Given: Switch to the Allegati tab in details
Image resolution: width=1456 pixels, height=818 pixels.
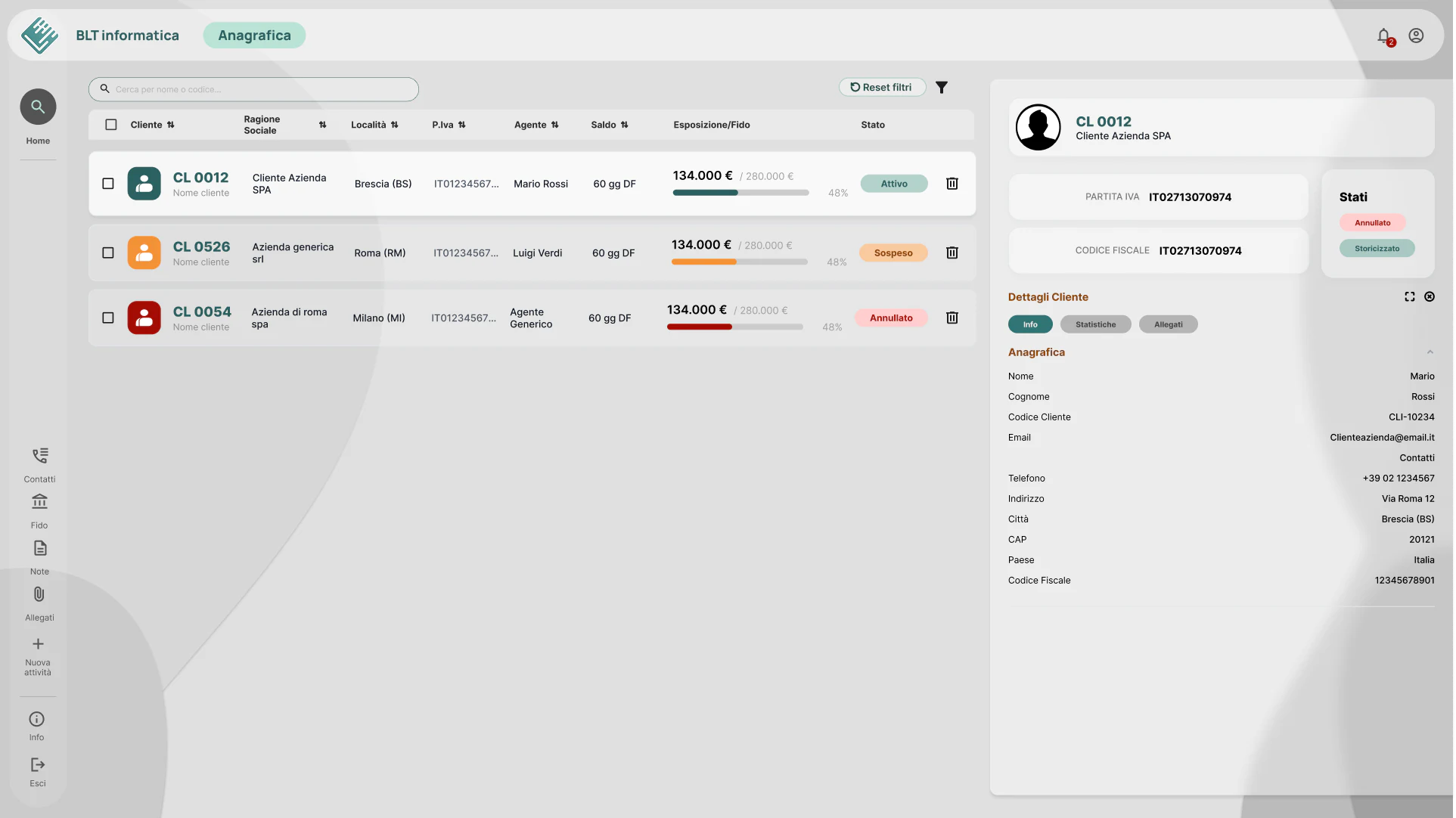Looking at the screenshot, I should coord(1168,324).
